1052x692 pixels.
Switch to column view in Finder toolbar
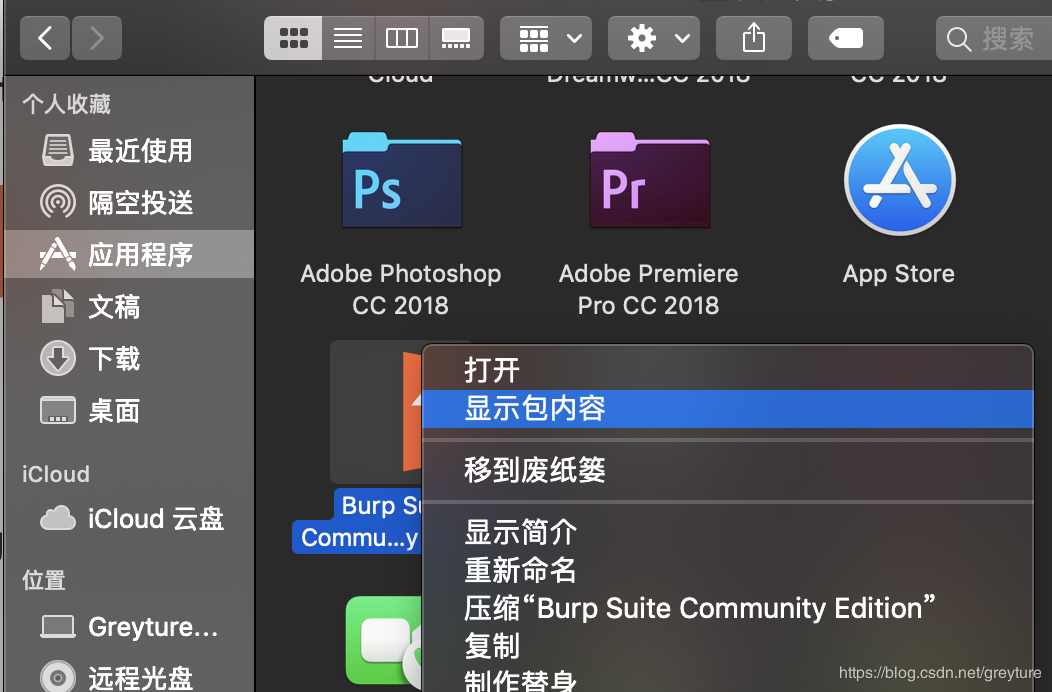(401, 38)
